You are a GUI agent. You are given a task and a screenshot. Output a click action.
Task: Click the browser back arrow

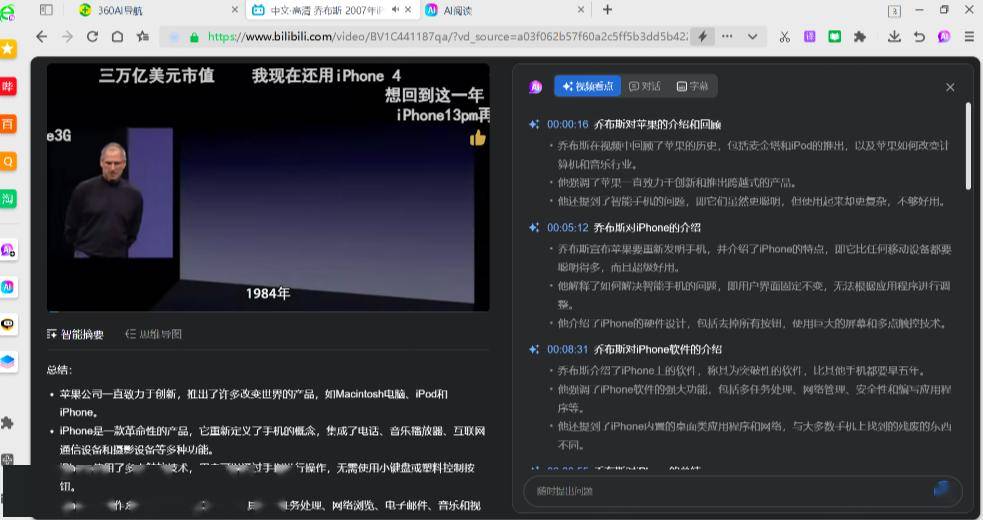[41, 36]
